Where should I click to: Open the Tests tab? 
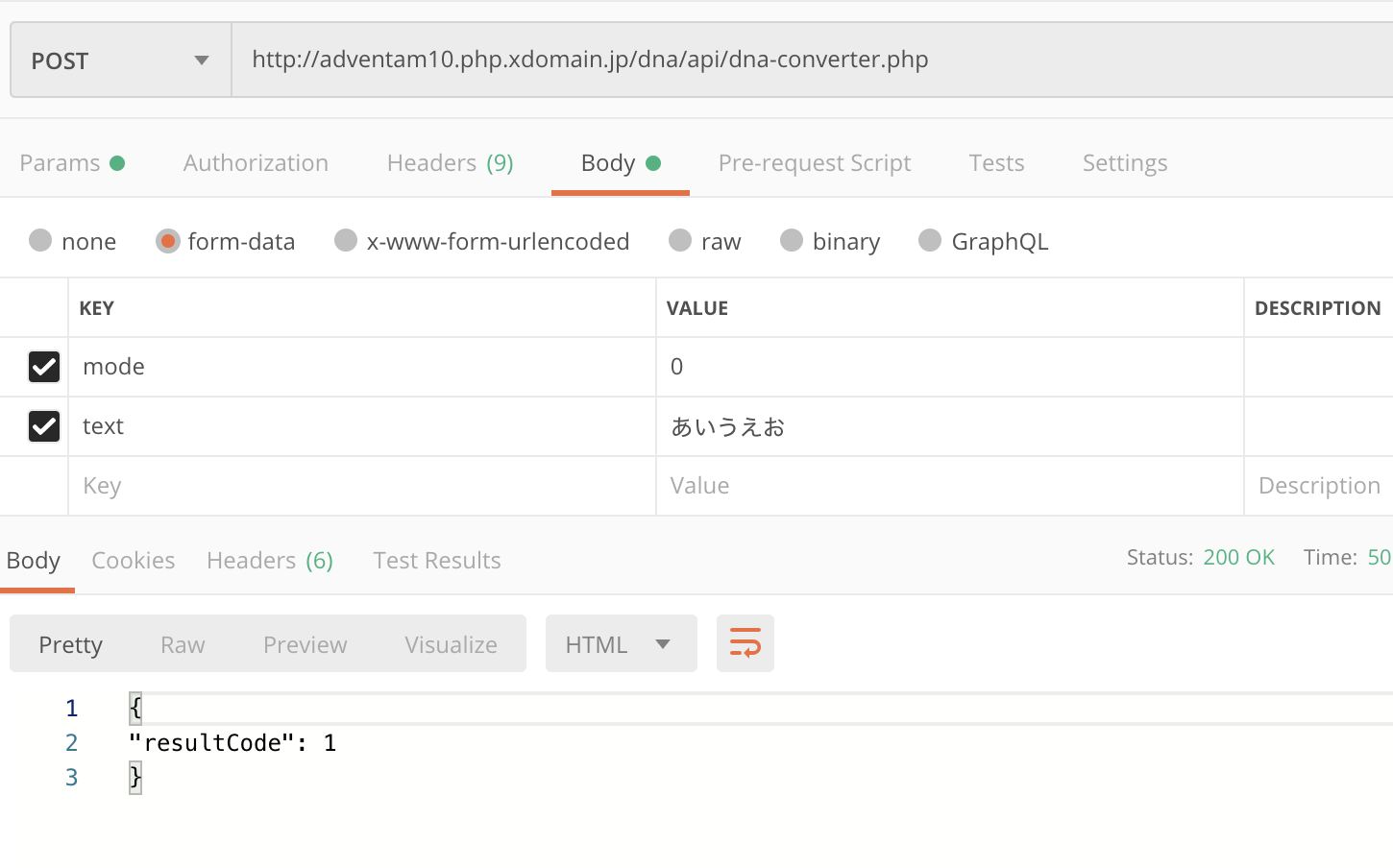tap(996, 163)
